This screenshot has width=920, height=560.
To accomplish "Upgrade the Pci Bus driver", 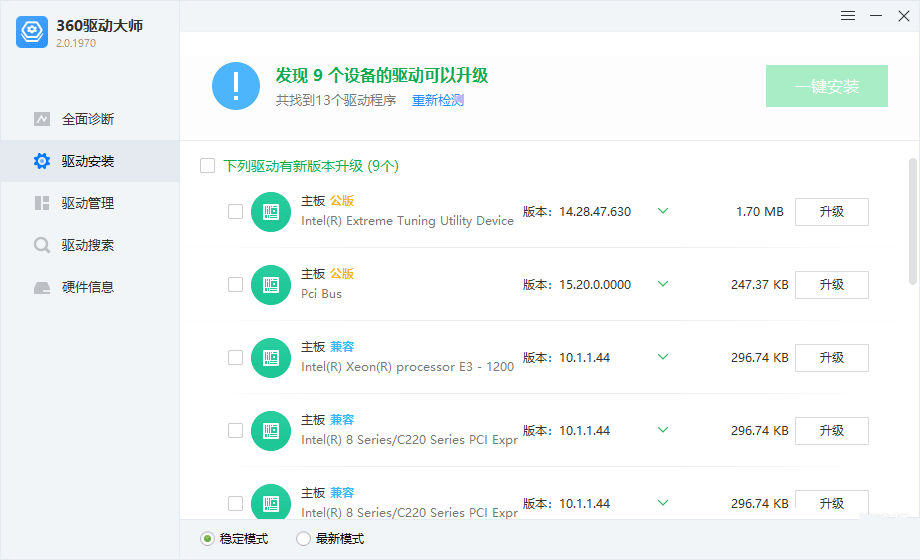I will click(831, 285).
